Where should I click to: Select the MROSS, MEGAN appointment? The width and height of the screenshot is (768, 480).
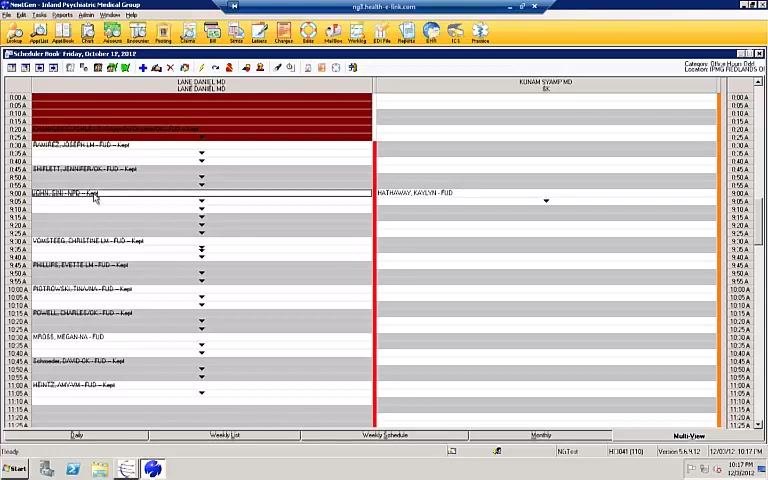pos(69,337)
